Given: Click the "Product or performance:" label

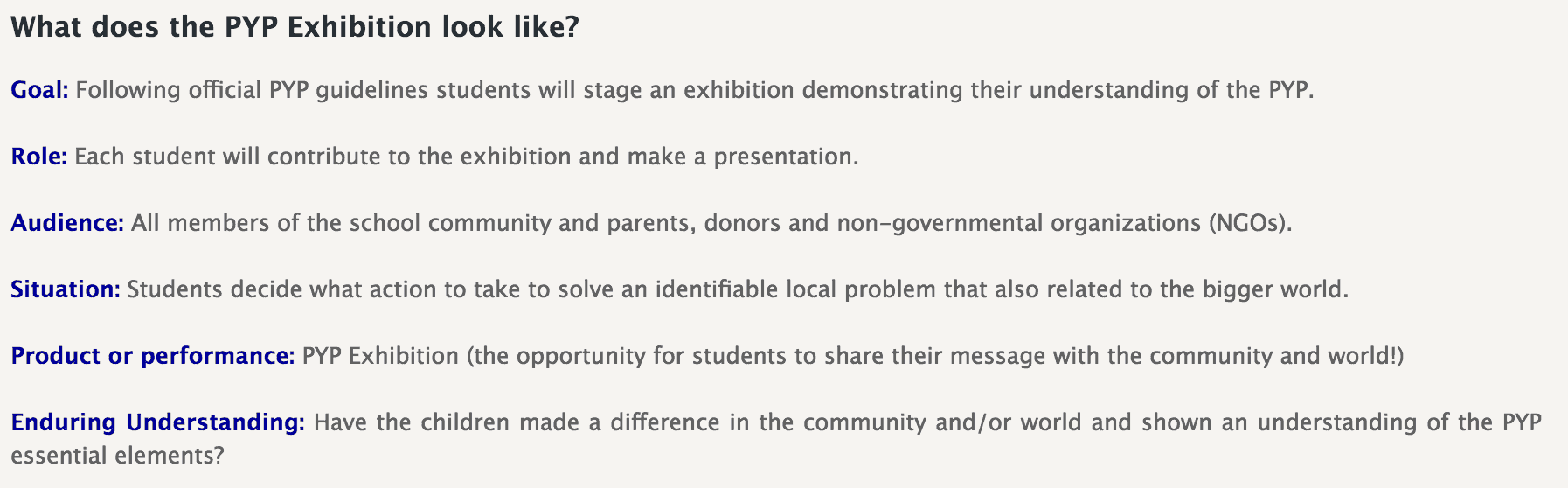Looking at the screenshot, I should tap(152, 356).
